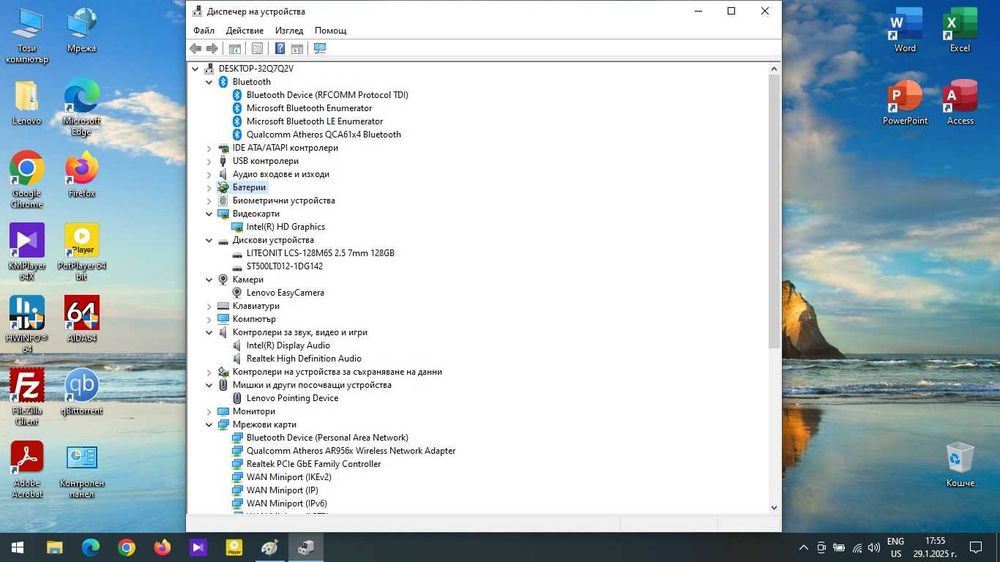
Task: Collapse the Bluetooth category
Action: 209,82
